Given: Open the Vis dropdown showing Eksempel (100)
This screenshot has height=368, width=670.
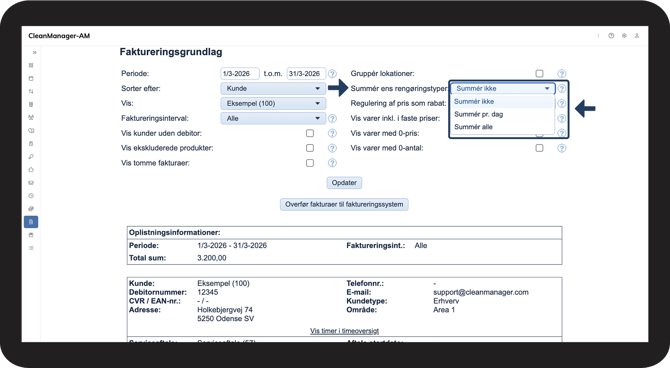Looking at the screenshot, I should [273, 103].
